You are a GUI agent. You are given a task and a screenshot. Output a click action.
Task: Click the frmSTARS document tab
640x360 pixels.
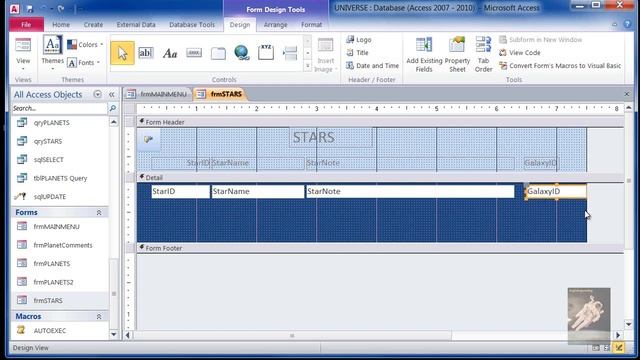point(220,94)
